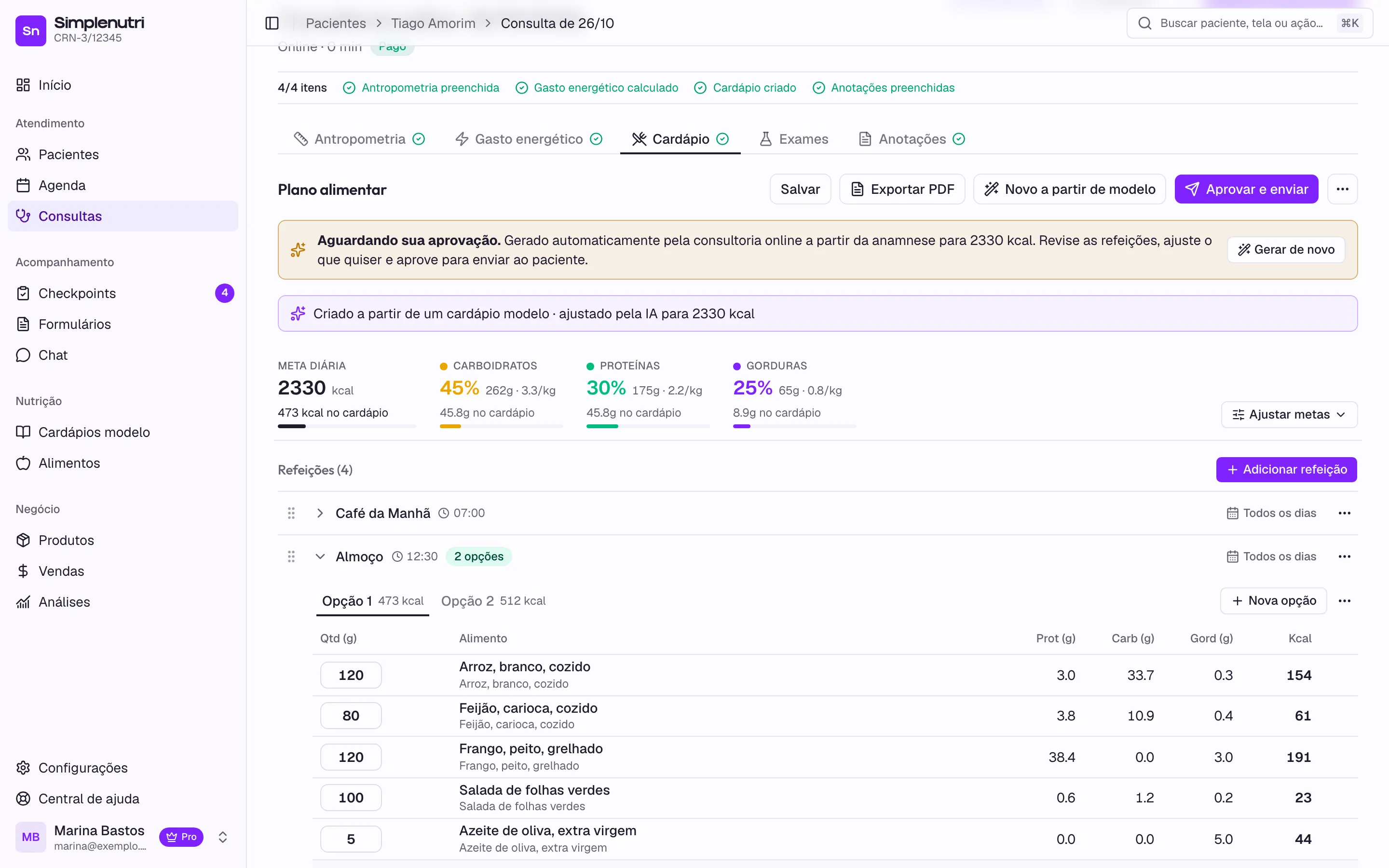Grab the Café da Manhã drag handle
This screenshot has height=868, width=1389.
[291, 513]
